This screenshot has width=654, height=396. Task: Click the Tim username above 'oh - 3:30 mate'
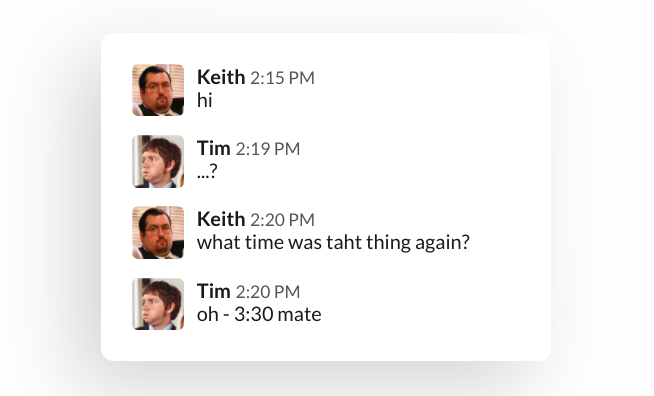[x=214, y=291]
